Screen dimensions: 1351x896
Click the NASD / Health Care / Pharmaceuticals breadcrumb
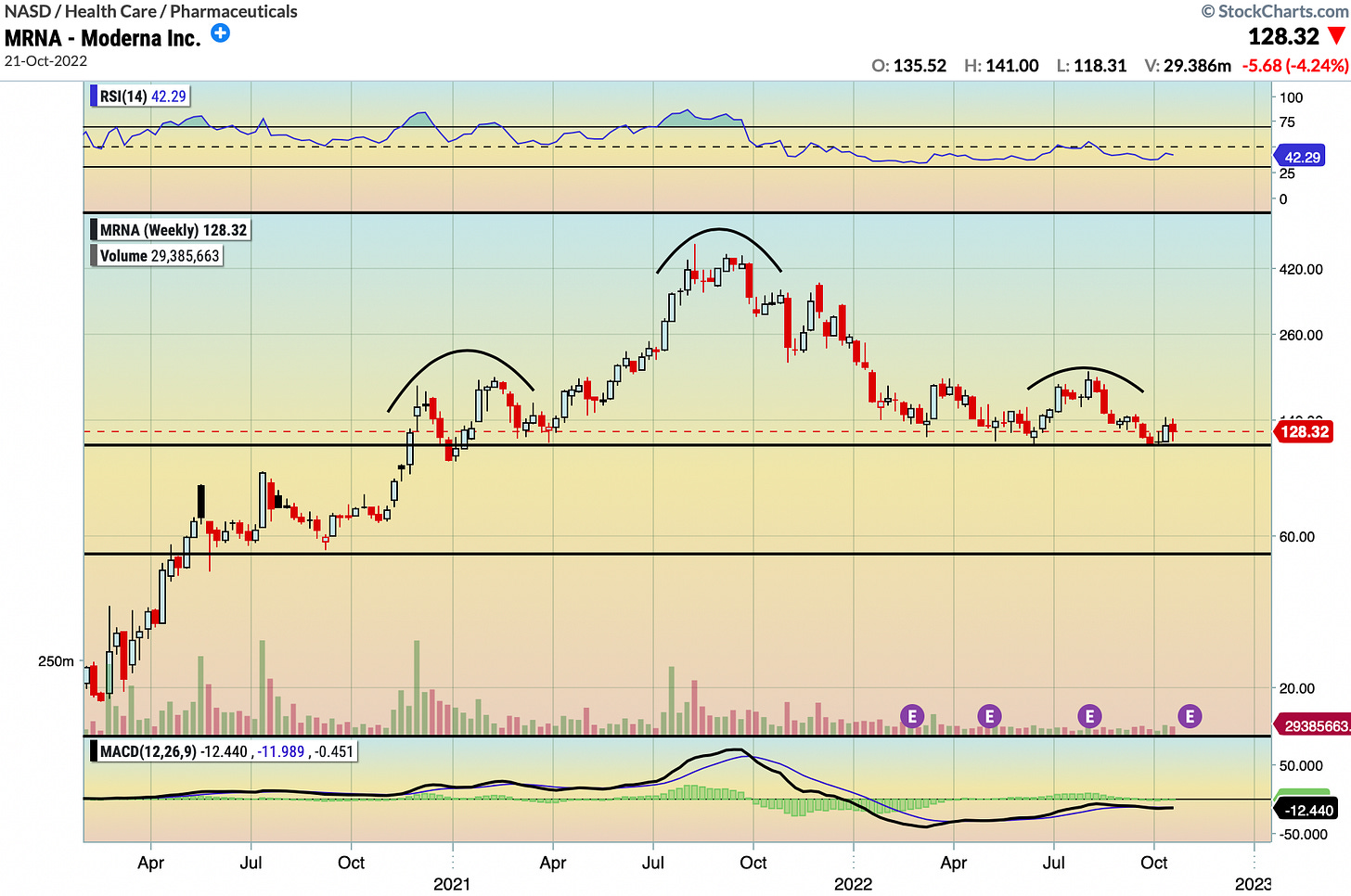151,11
